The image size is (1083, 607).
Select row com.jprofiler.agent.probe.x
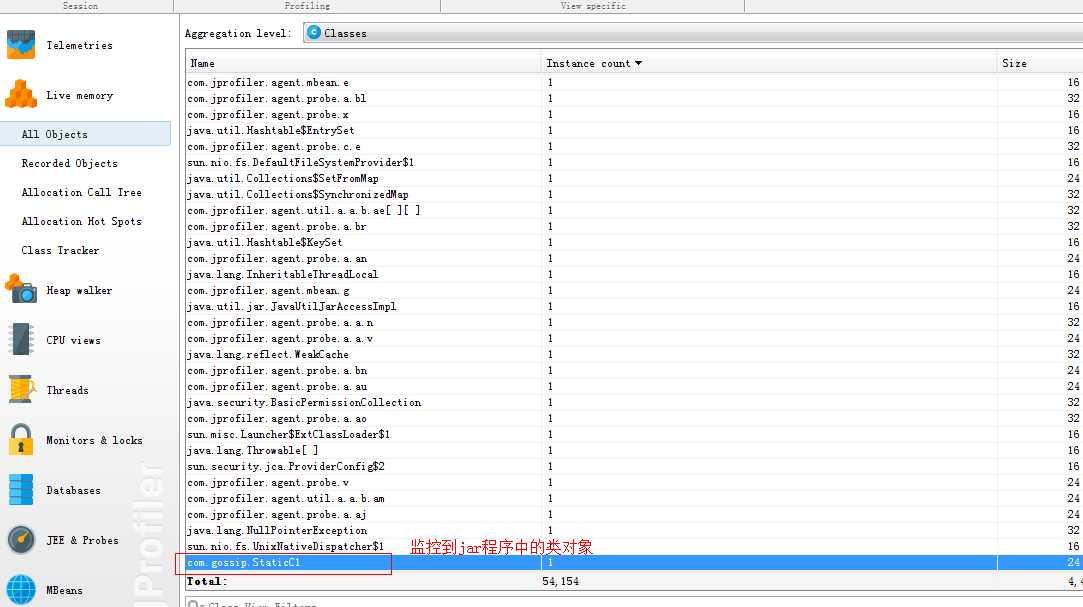[x=634, y=114]
